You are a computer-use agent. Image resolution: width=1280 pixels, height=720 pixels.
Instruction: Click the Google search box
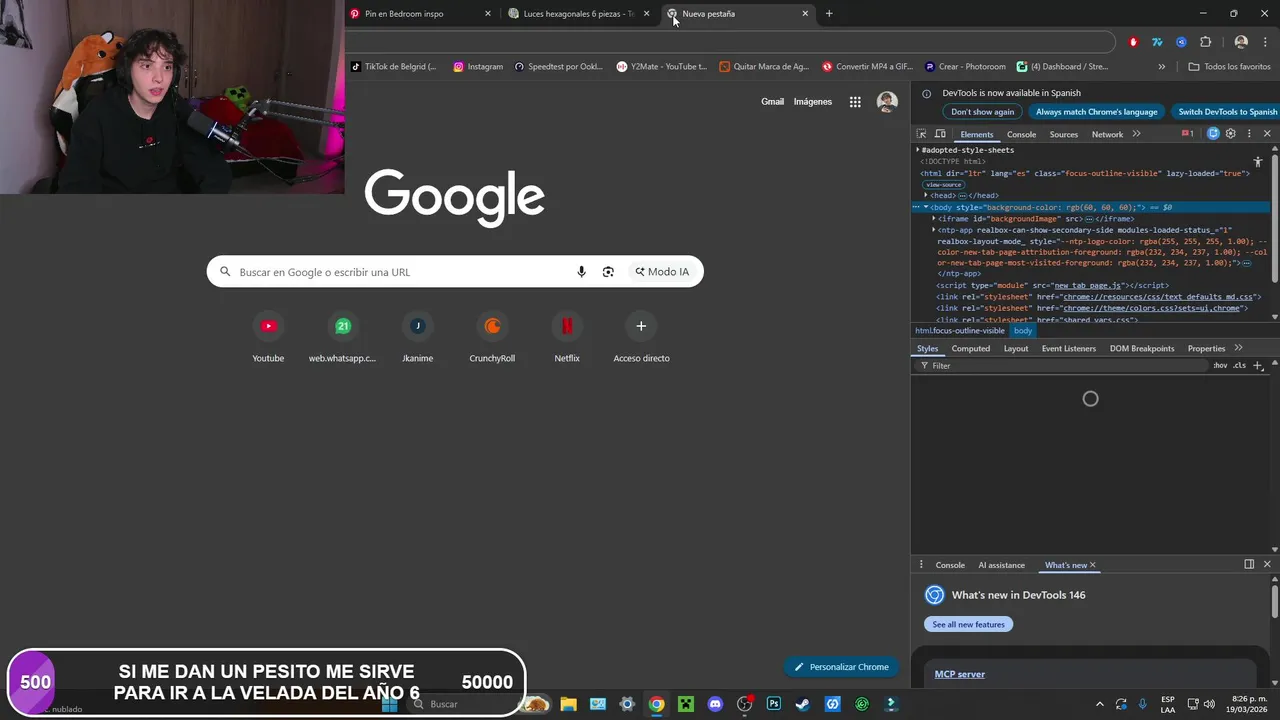click(x=455, y=272)
